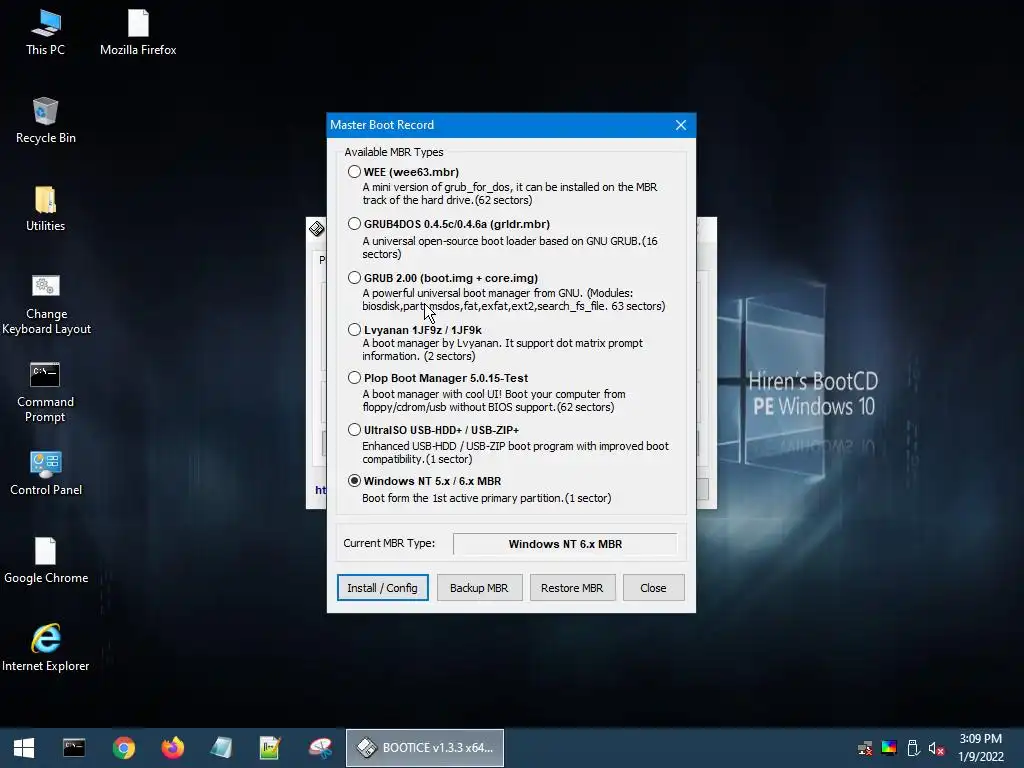The height and width of the screenshot is (768, 1024).
Task: Open This PC desktop icon
Action: [46, 32]
